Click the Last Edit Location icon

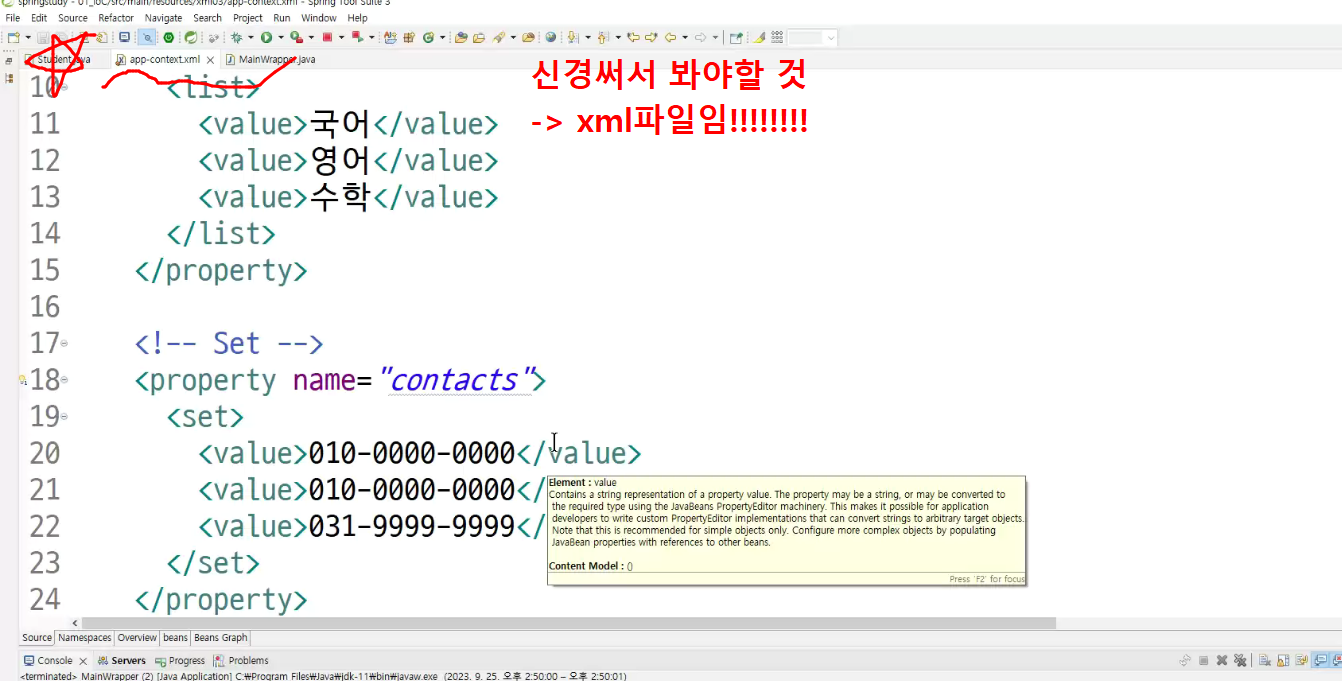pyautogui.click(x=633, y=38)
